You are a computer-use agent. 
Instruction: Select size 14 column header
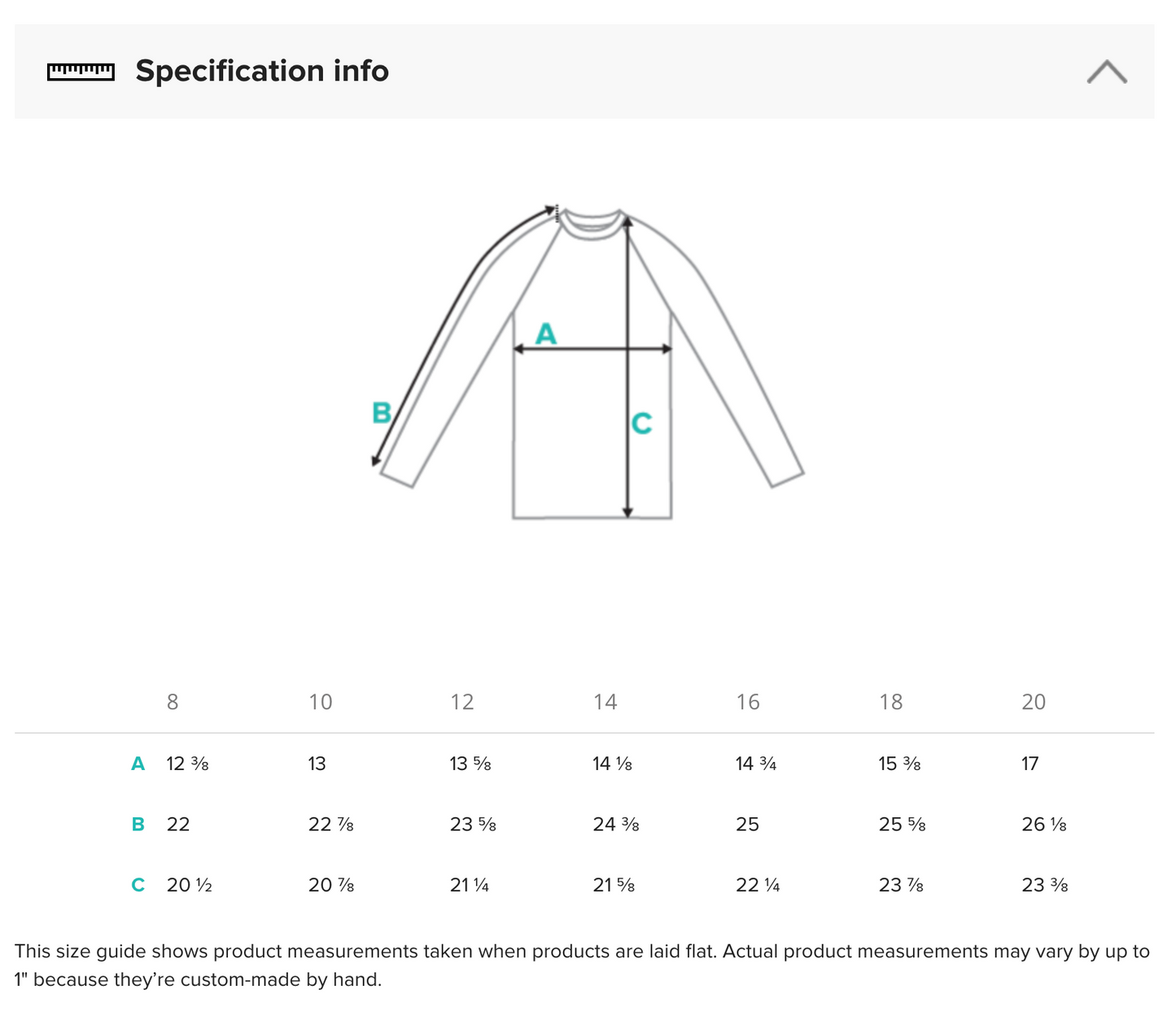point(605,702)
